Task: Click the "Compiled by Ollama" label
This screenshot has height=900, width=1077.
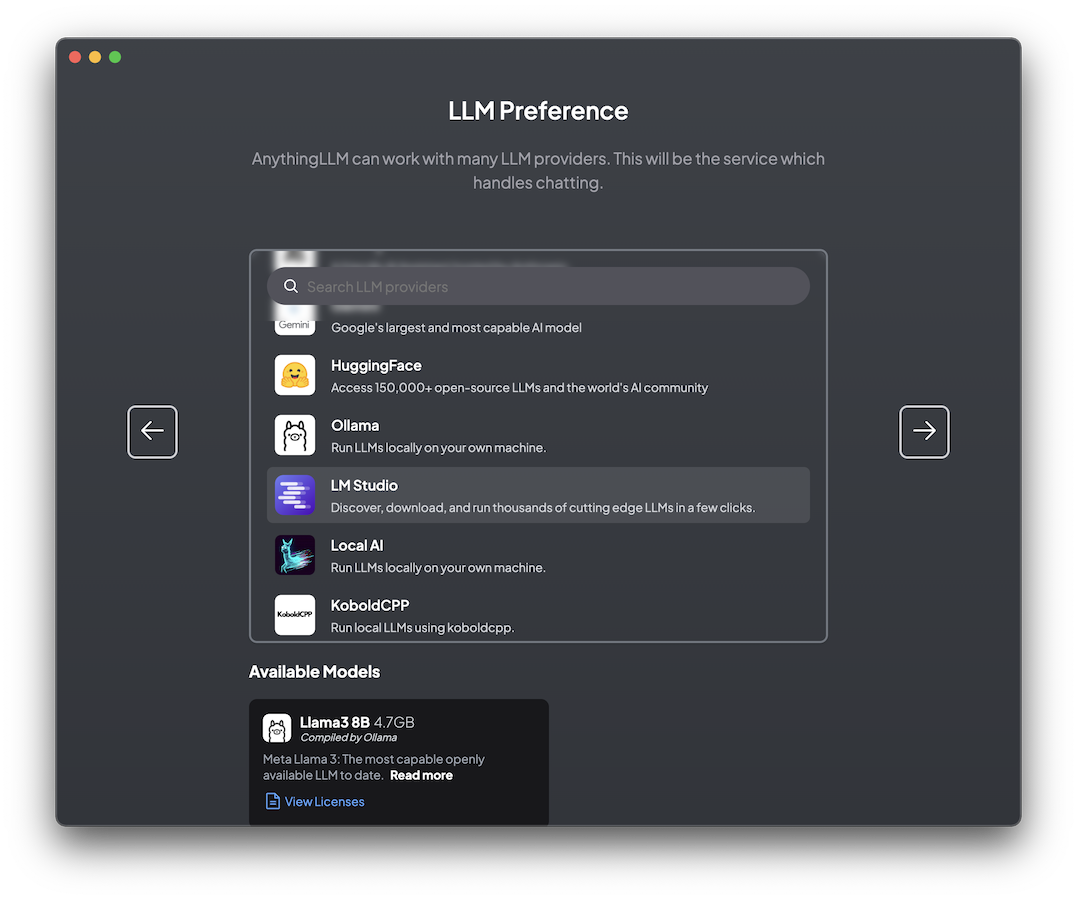Action: (x=348, y=737)
